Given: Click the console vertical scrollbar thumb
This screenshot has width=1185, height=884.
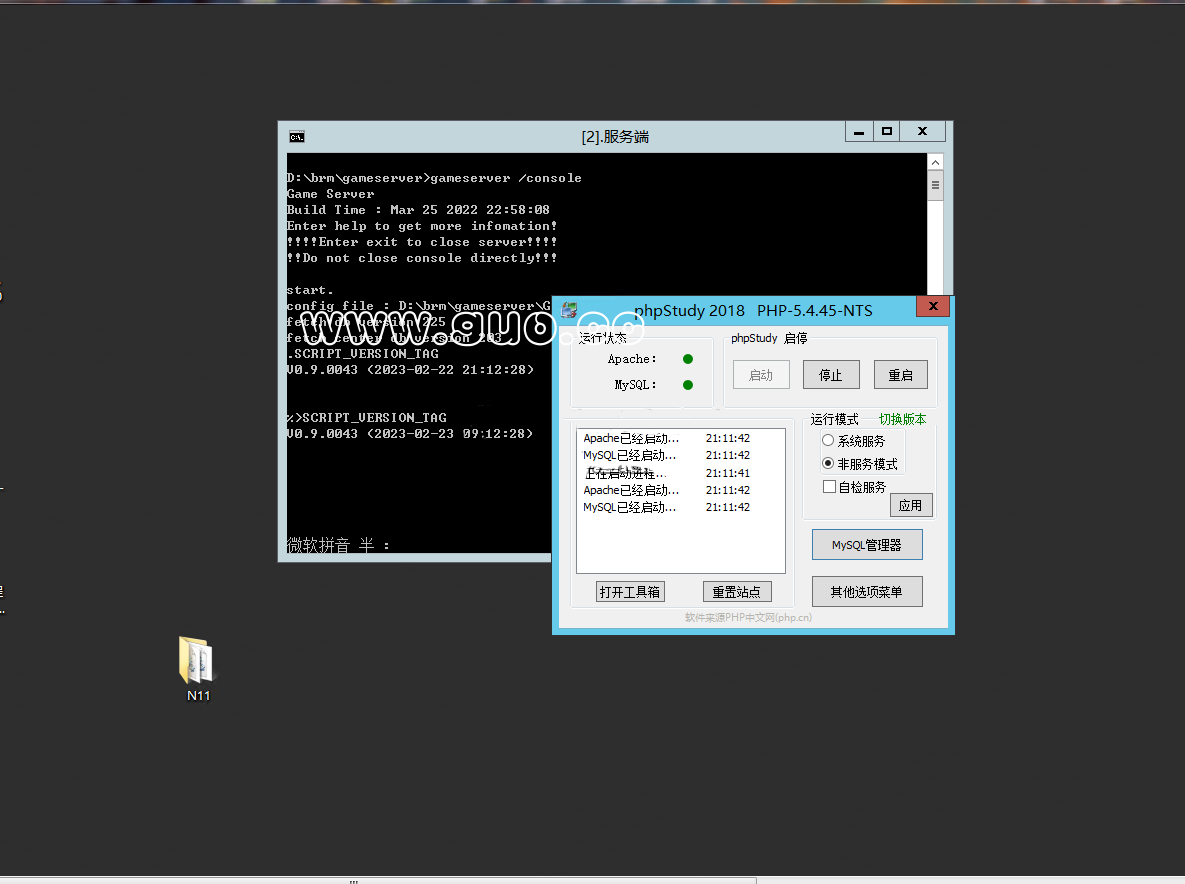Looking at the screenshot, I should (935, 186).
